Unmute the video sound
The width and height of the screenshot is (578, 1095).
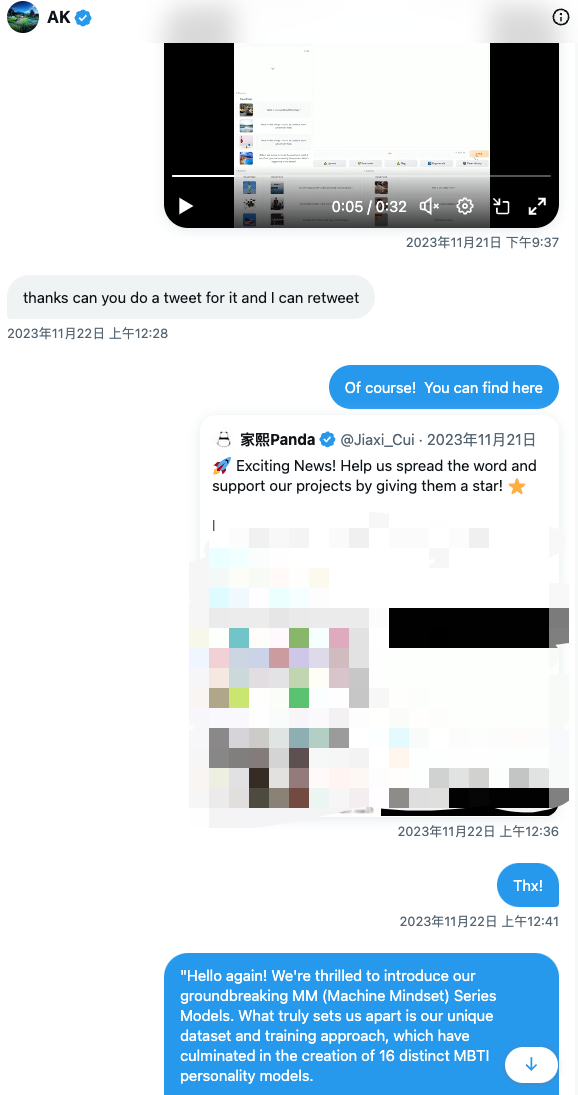[x=429, y=206]
